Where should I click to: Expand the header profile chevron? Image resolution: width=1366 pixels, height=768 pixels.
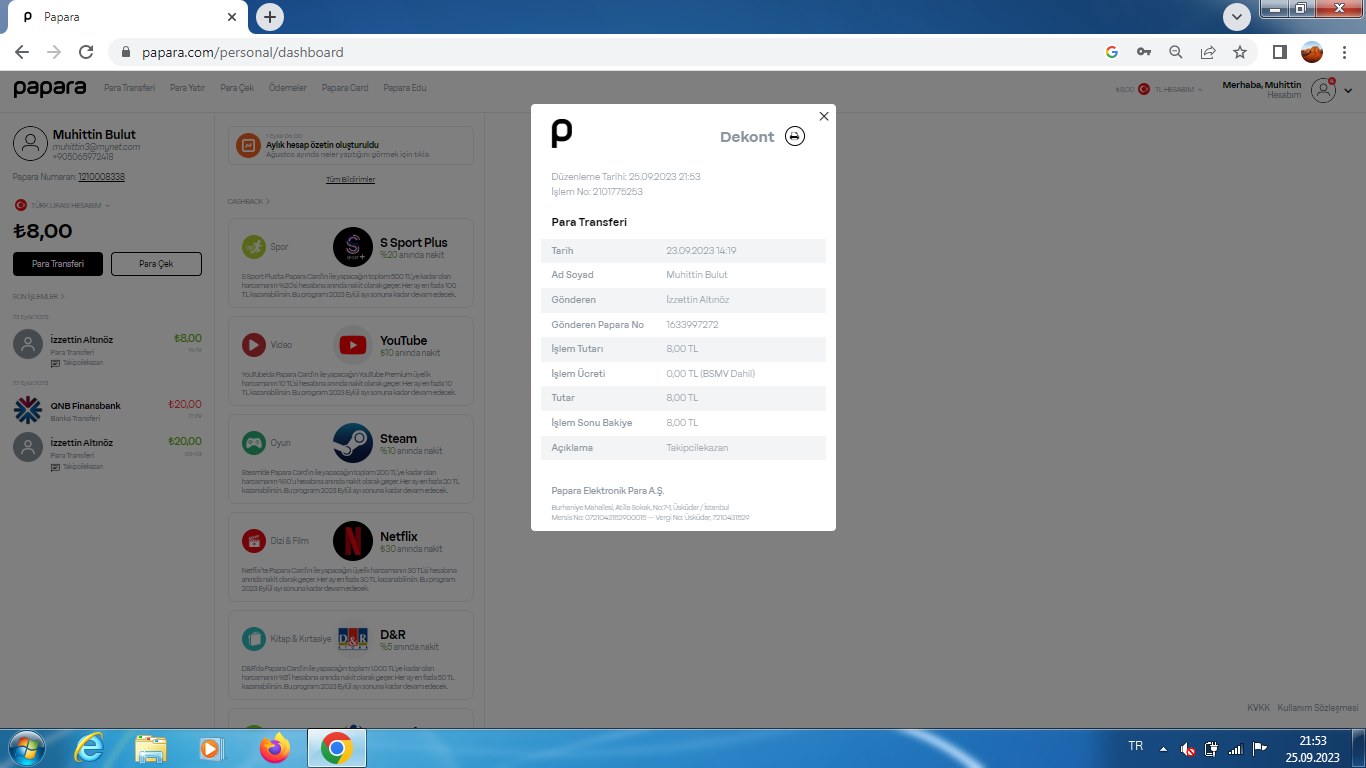1348,91
